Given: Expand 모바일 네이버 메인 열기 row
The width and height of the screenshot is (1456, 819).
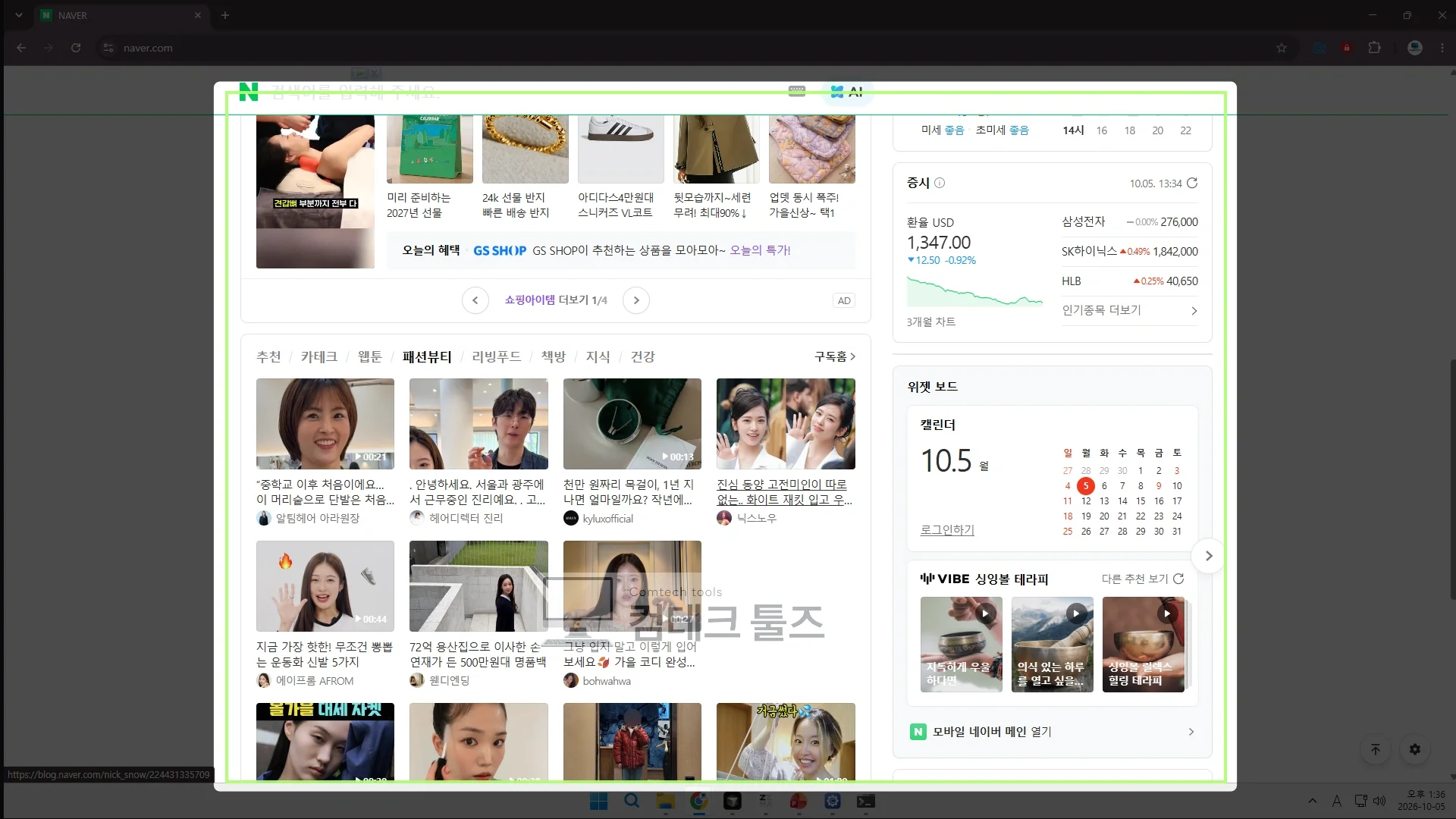Looking at the screenshot, I should [1053, 732].
